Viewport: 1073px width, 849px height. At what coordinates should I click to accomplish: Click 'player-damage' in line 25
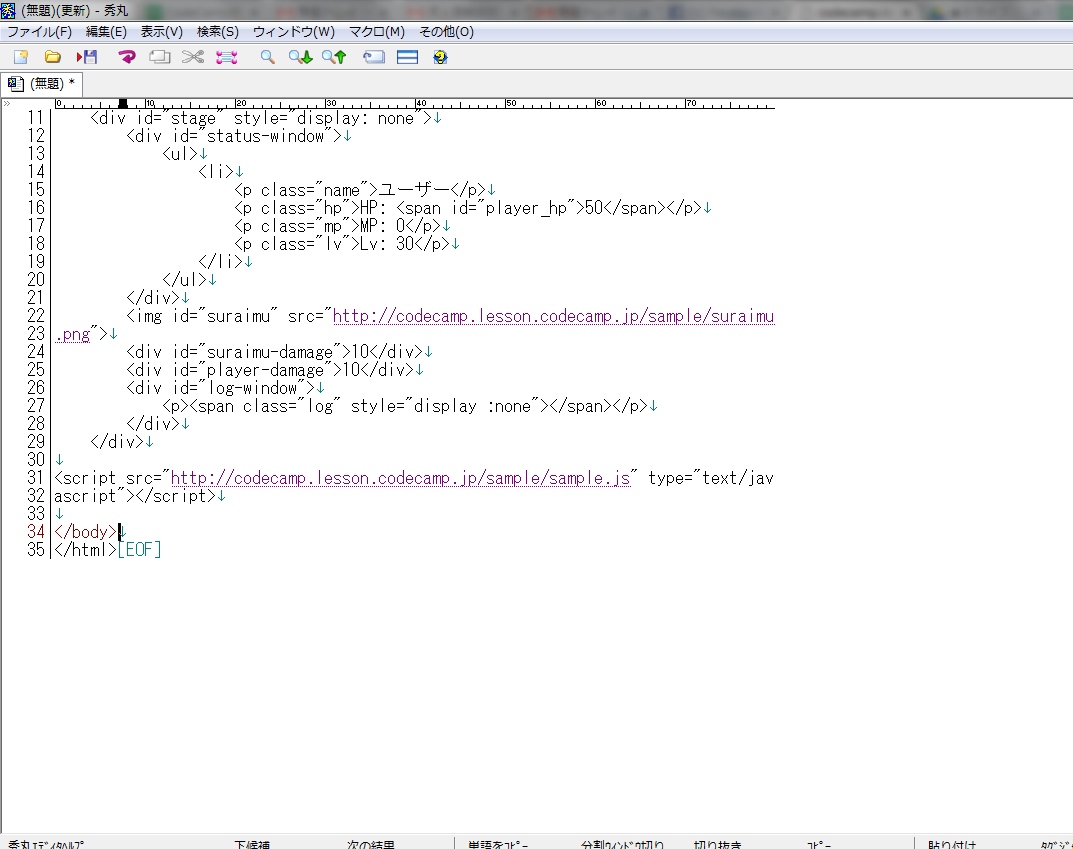pyautogui.click(x=266, y=370)
